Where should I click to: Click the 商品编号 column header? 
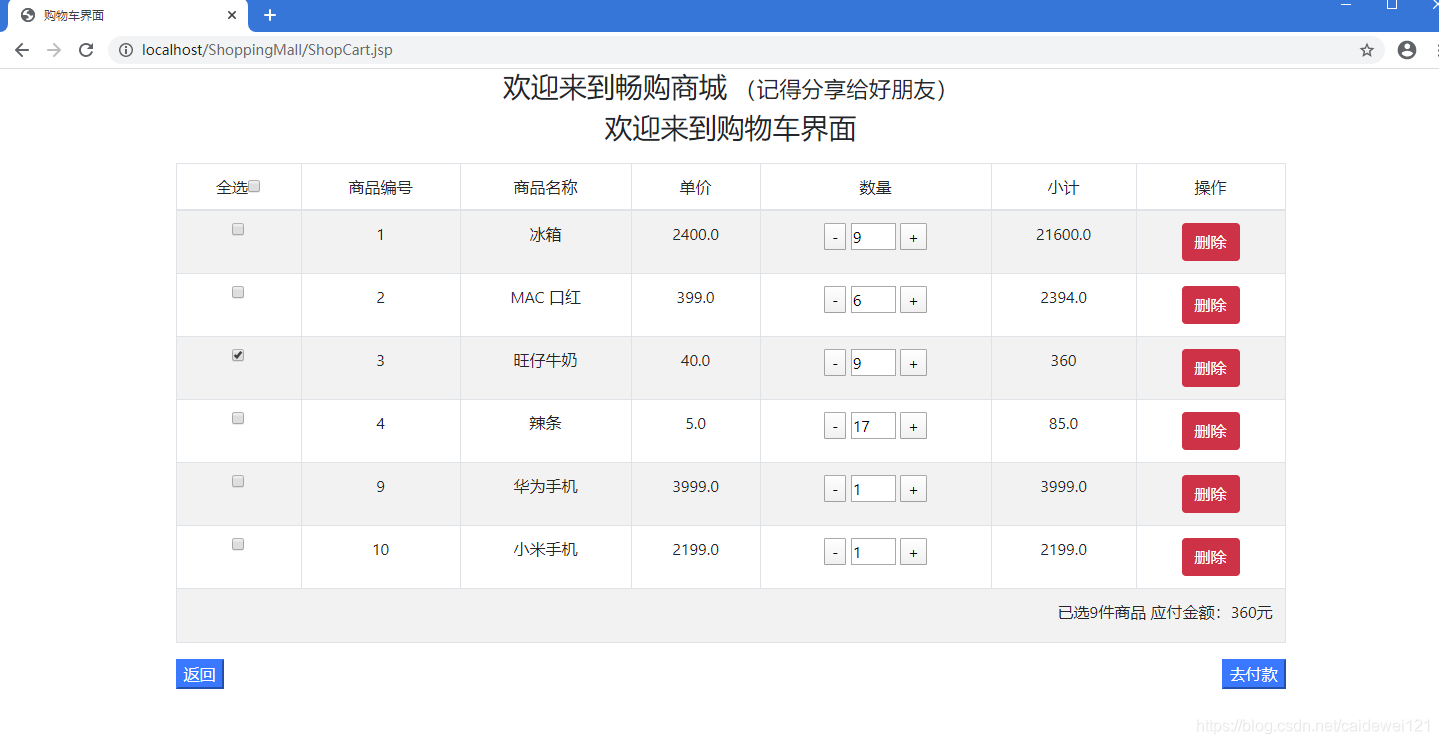point(381,187)
